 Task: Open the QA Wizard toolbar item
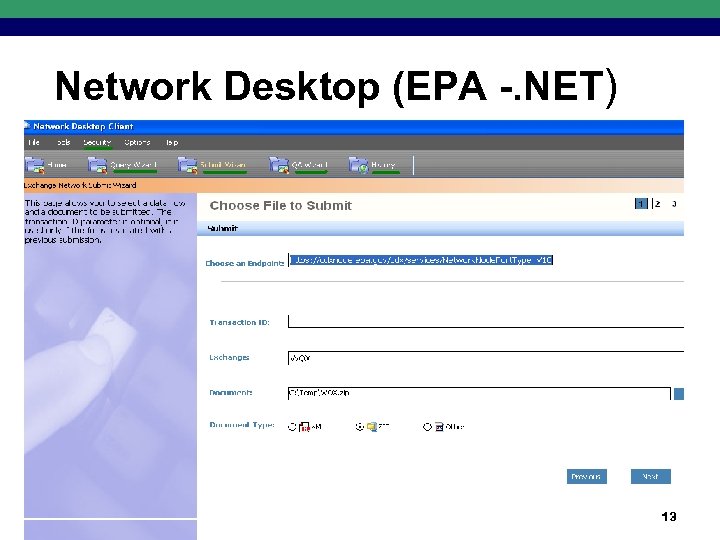point(298,165)
